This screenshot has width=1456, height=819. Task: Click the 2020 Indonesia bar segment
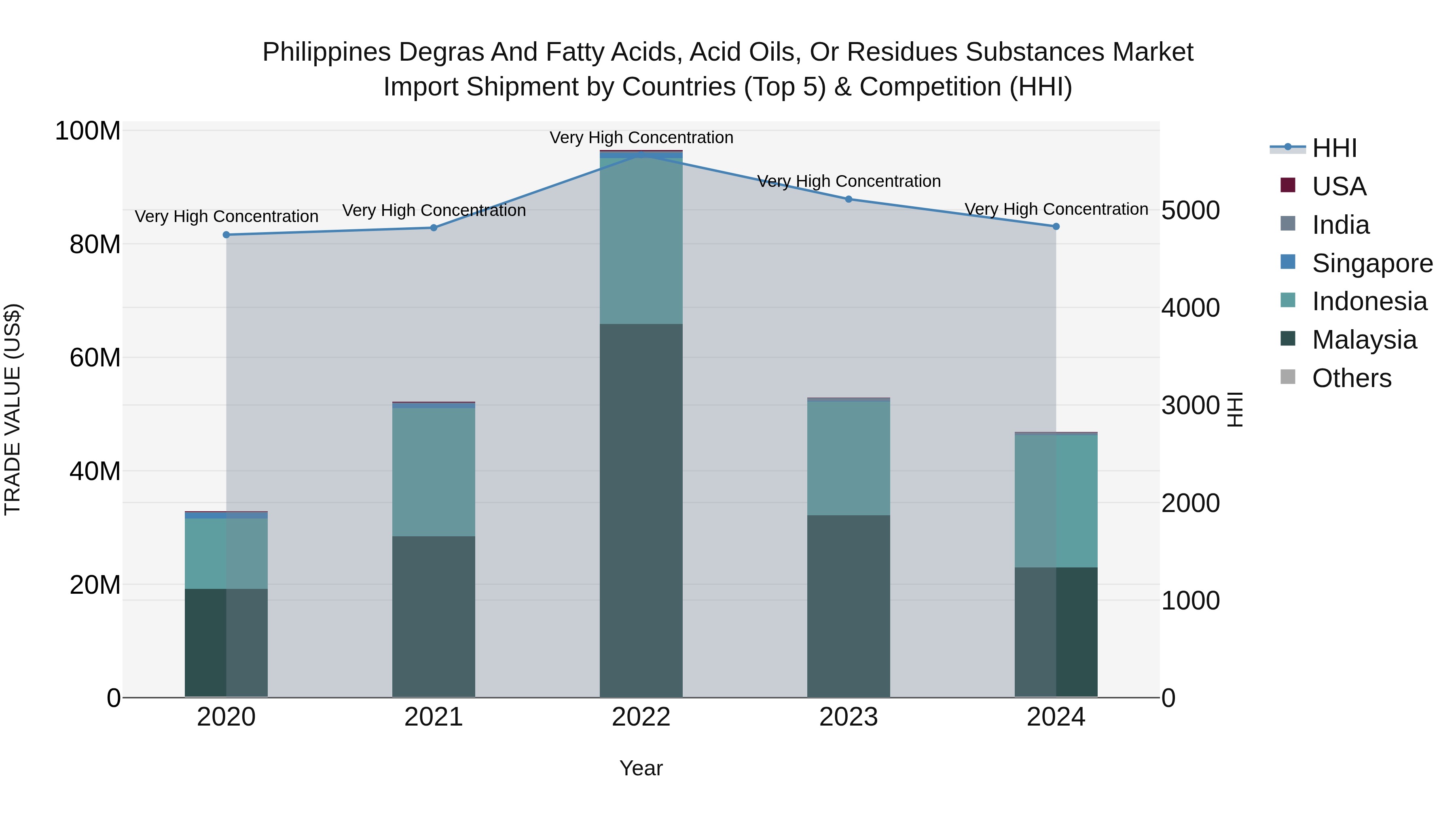[226, 553]
